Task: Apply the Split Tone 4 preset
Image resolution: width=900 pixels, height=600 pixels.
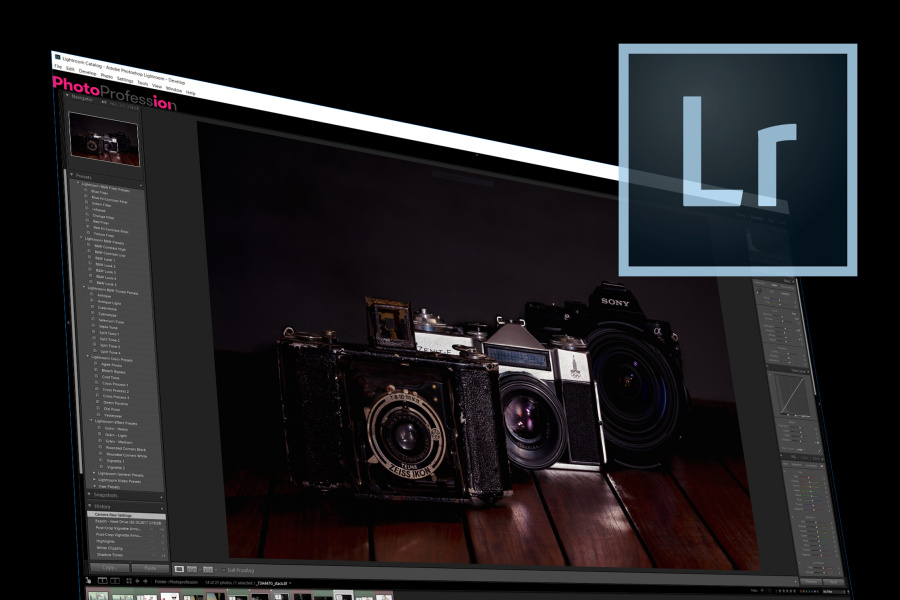Action: click(110, 353)
